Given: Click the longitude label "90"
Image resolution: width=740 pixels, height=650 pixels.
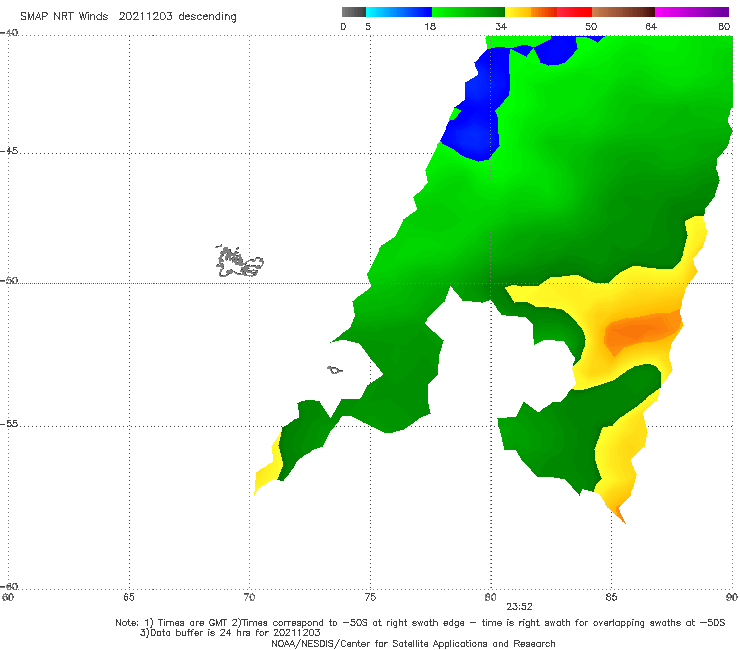Looking at the screenshot, I should pyautogui.click(x=732, y=597).
